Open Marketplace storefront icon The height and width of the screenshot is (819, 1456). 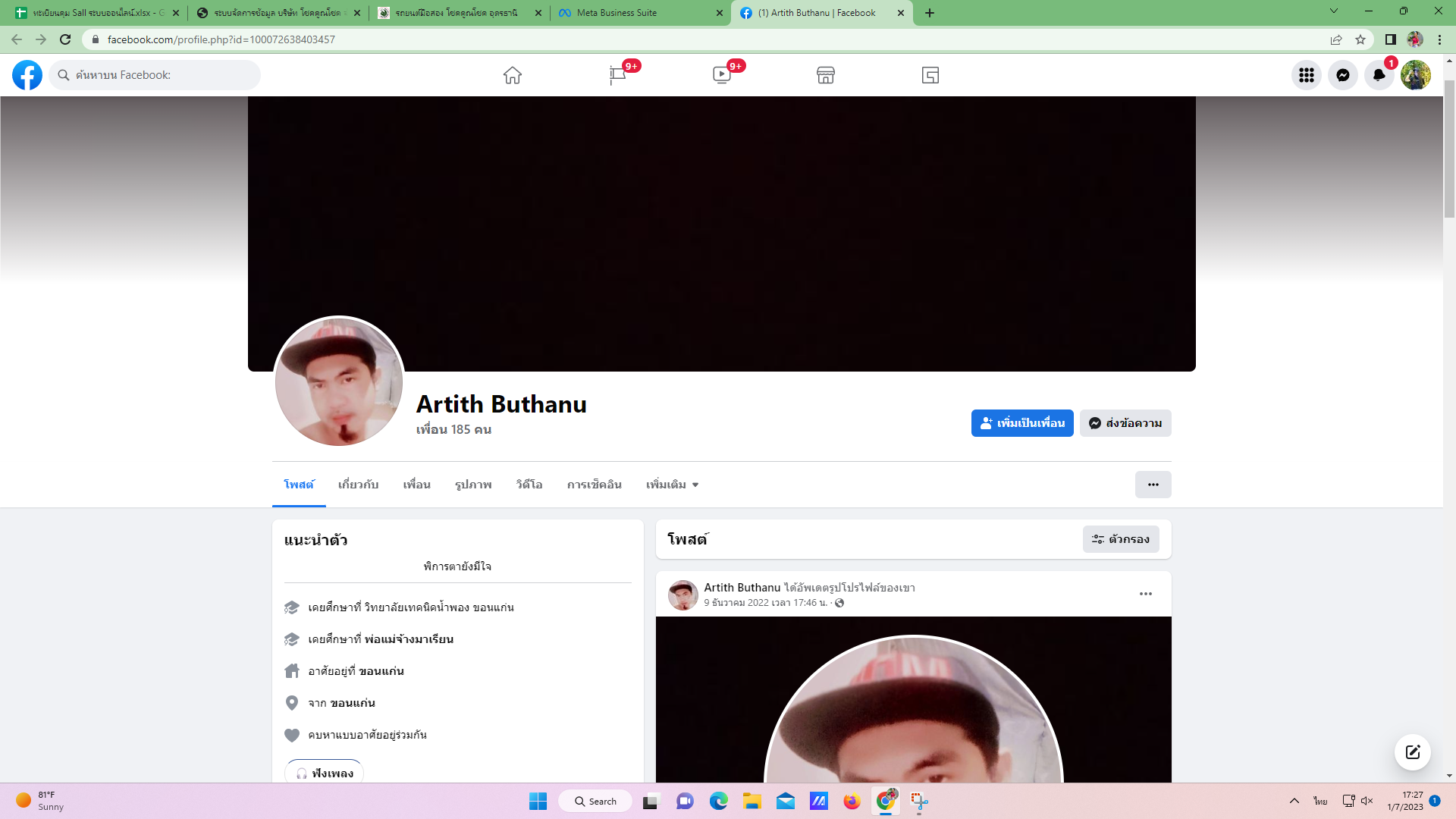pos(826,75)
